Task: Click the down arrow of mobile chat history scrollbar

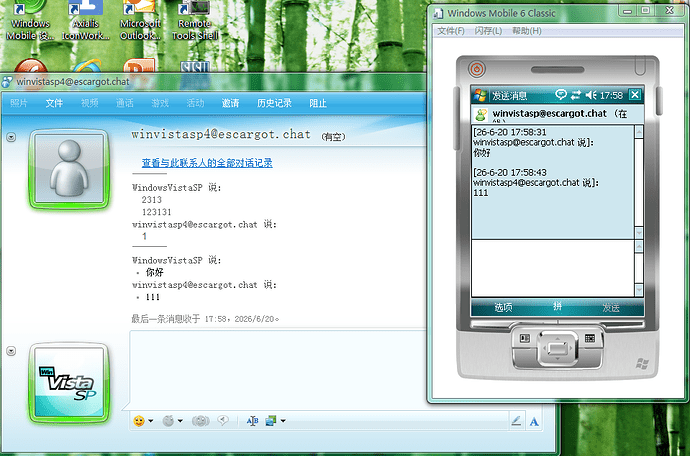Action: [x=639, y=232]
